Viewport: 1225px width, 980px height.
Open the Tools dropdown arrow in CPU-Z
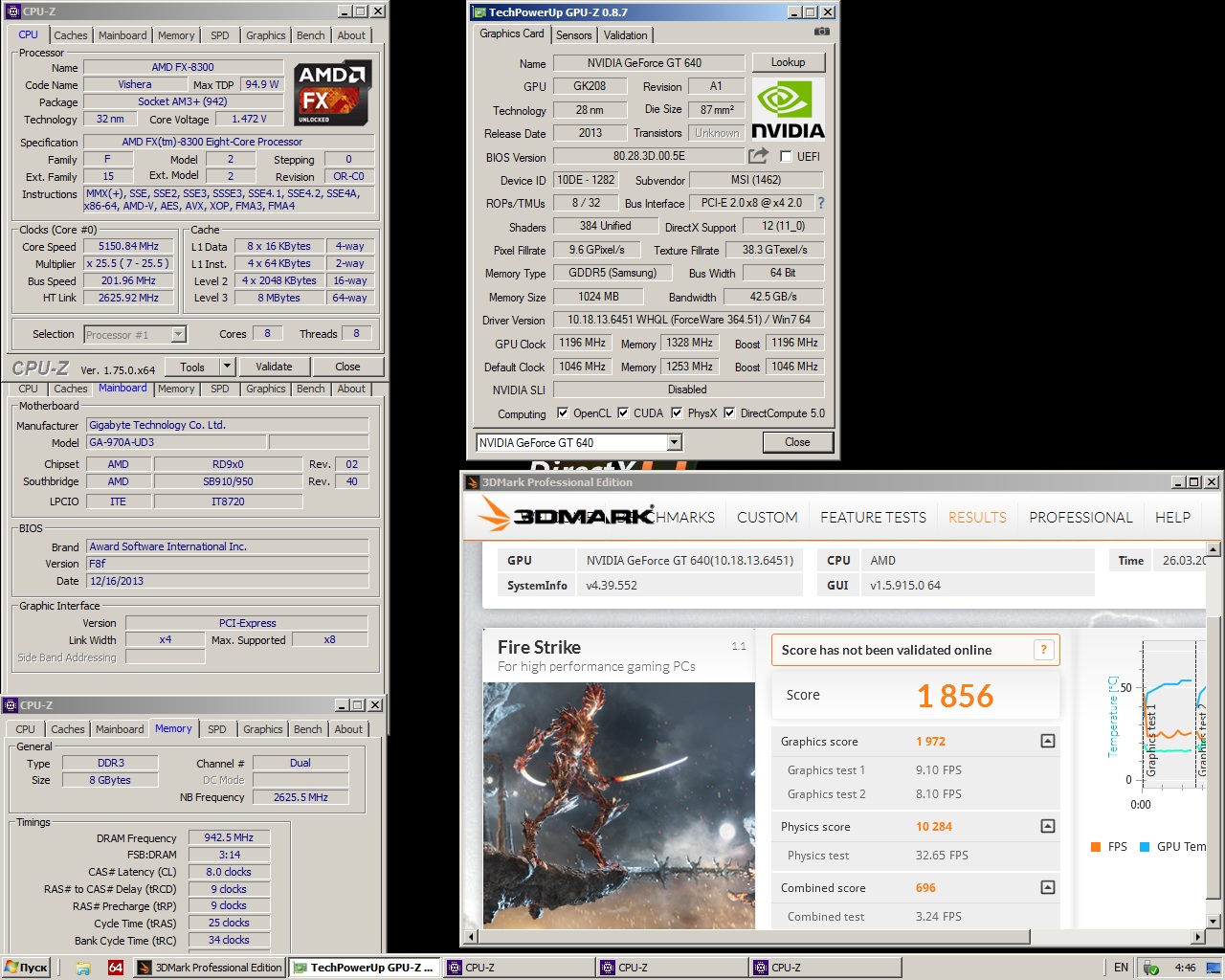[x=227, y=367]
